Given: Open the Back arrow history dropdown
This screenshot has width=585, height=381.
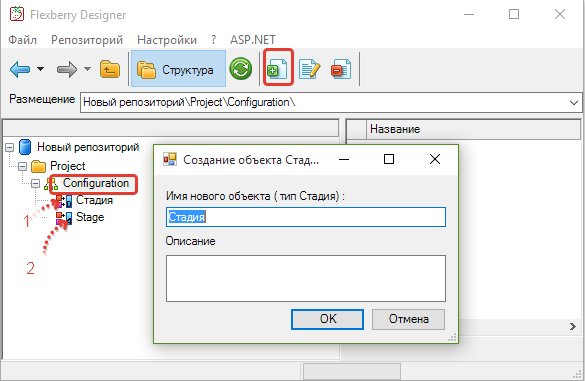Looking at the screenshot, I should [41, 69].
